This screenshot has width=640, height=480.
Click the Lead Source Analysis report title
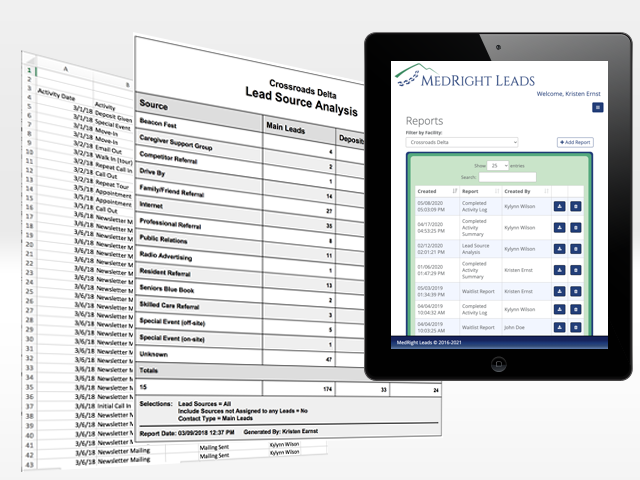coord(301,102)
